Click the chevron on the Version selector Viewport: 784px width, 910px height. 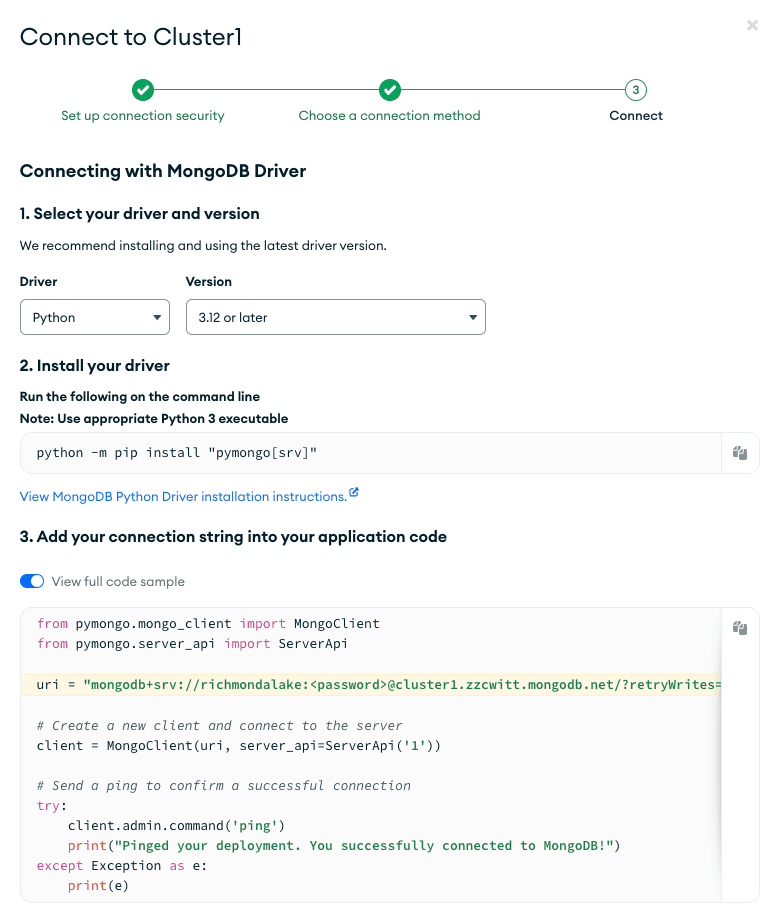[x=471, y=316]
